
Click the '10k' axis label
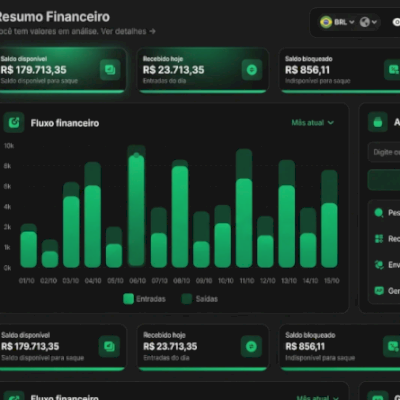tap(9, 146)
